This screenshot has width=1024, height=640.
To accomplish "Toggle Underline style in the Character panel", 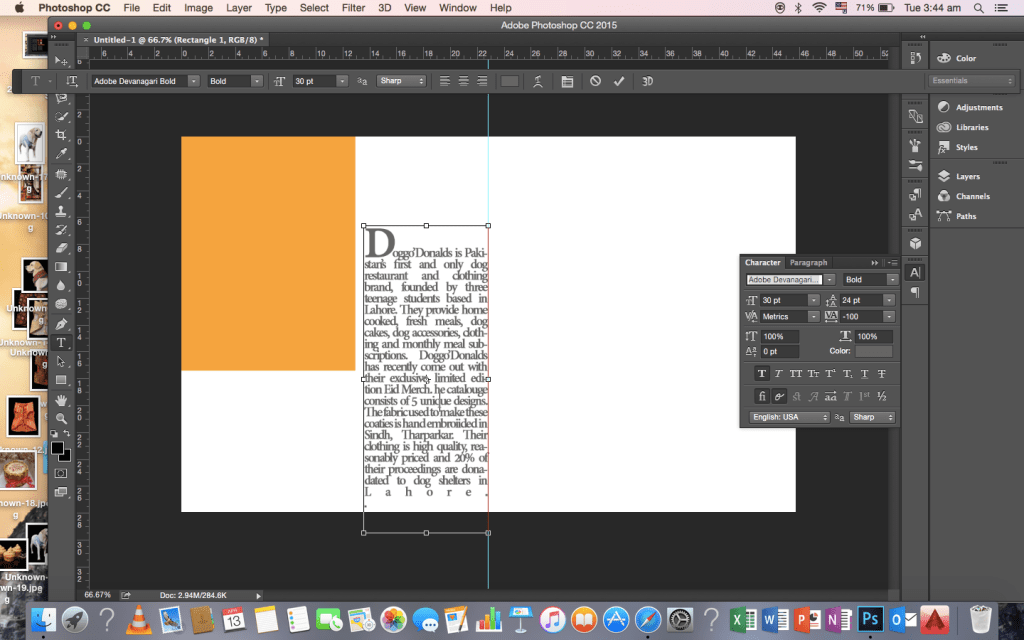I will (x=864, y=373).
